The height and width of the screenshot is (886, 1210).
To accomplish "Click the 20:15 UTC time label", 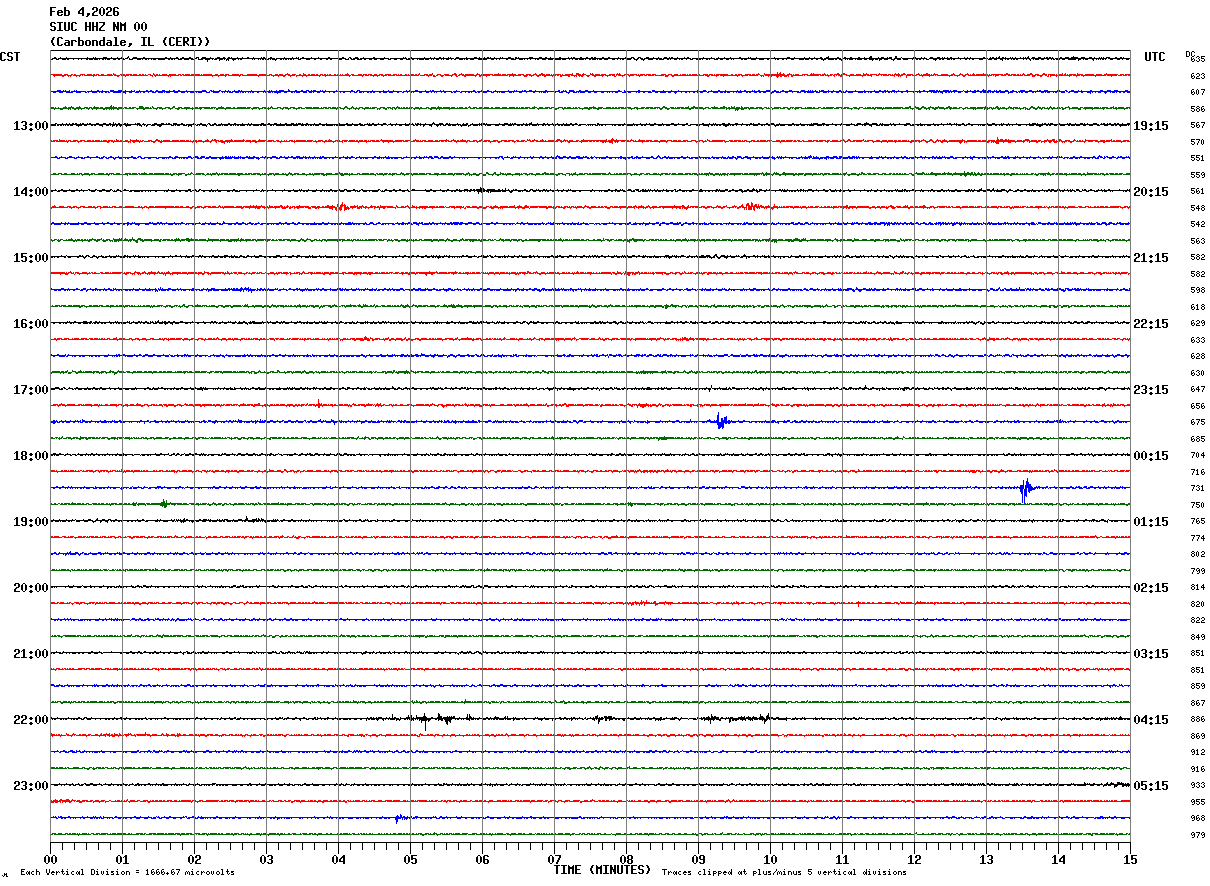I will (1151, 191).
